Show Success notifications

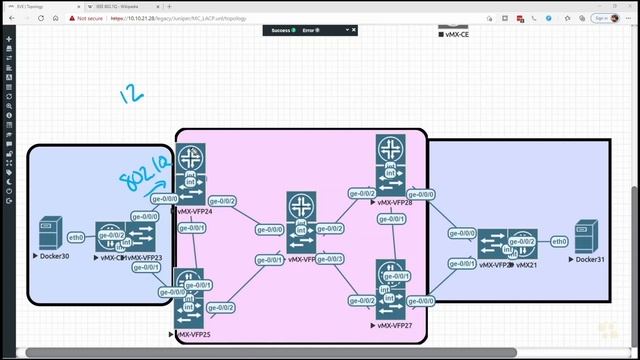pyautogui.click(x=283, y=30)
